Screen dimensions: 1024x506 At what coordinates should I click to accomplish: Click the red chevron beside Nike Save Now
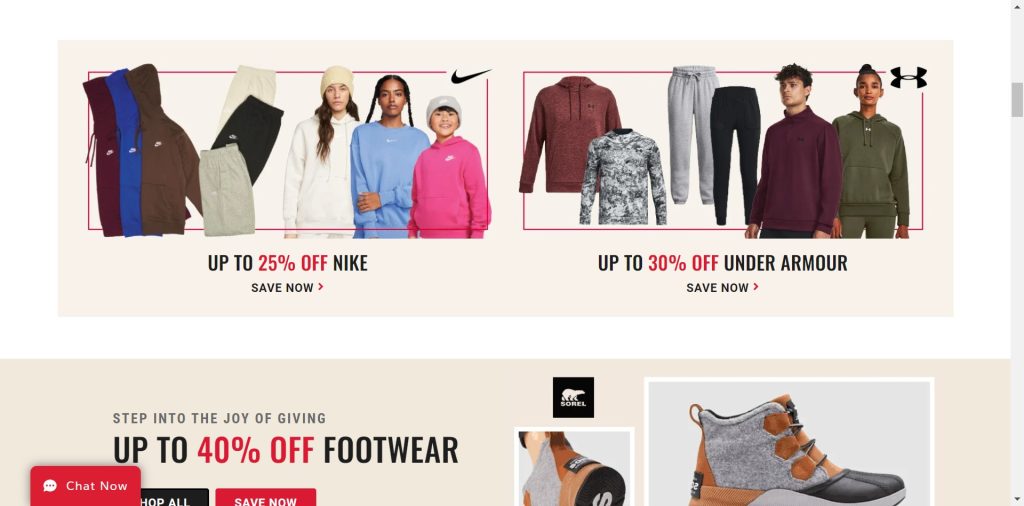pyautogui.click(x=321, y=287)
